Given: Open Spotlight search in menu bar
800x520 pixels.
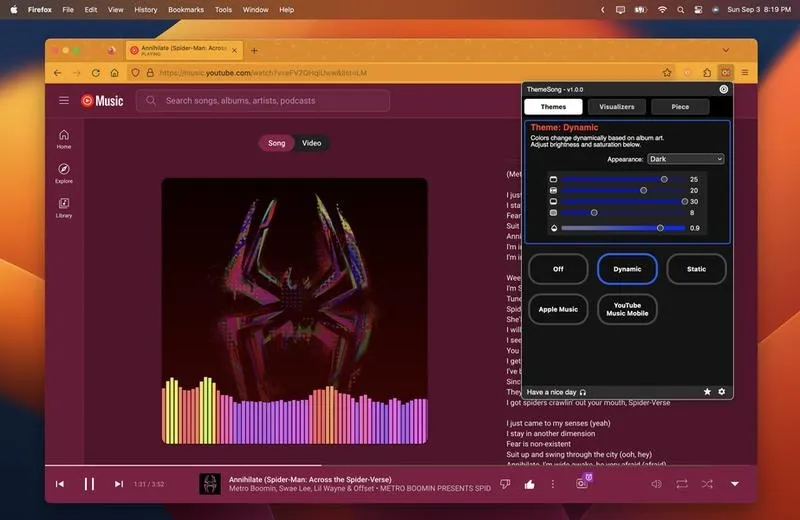Looking at the screenshot, I should point(680,10).
